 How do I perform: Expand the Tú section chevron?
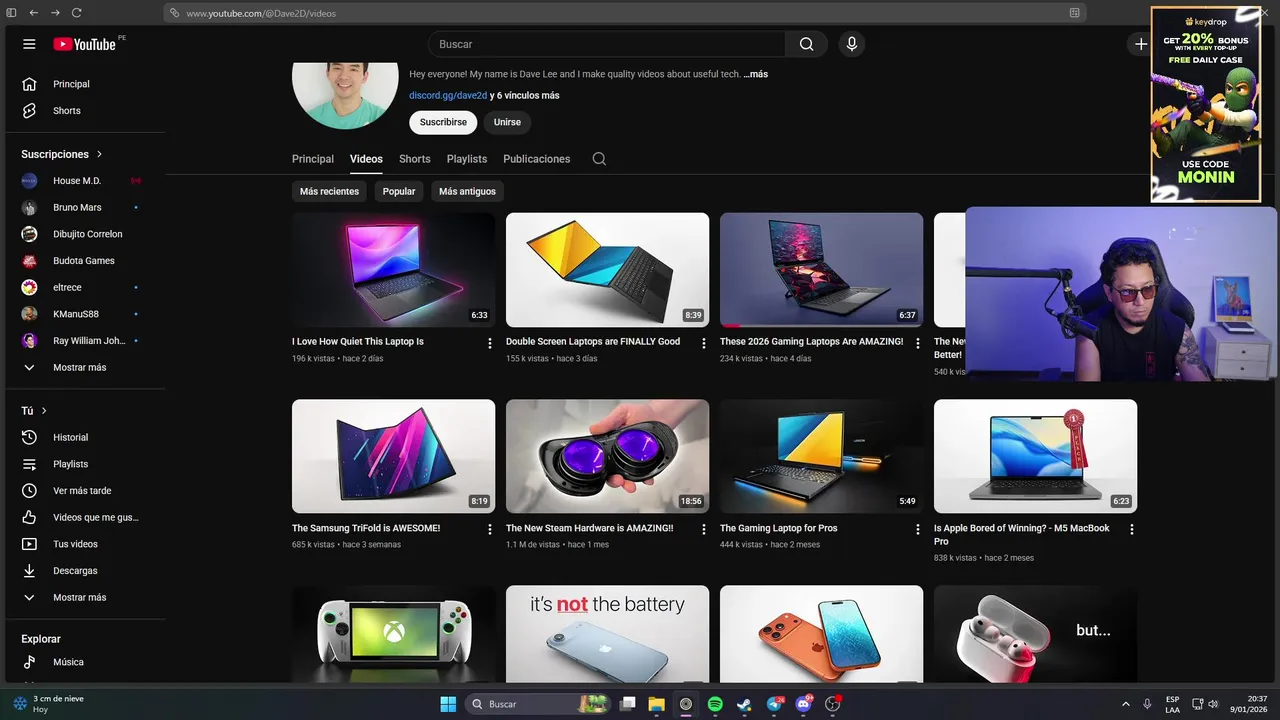(x=44, y=411)
